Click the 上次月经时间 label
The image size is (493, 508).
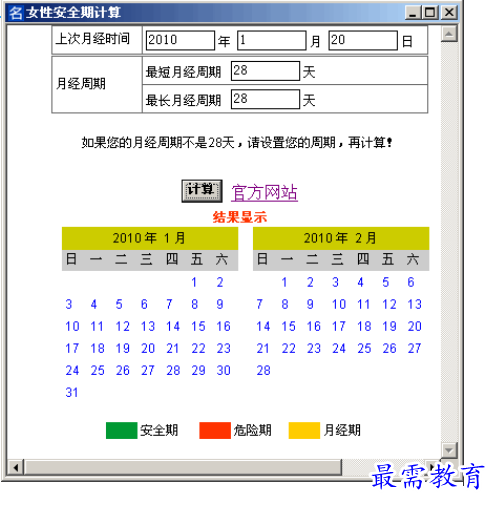92,39
